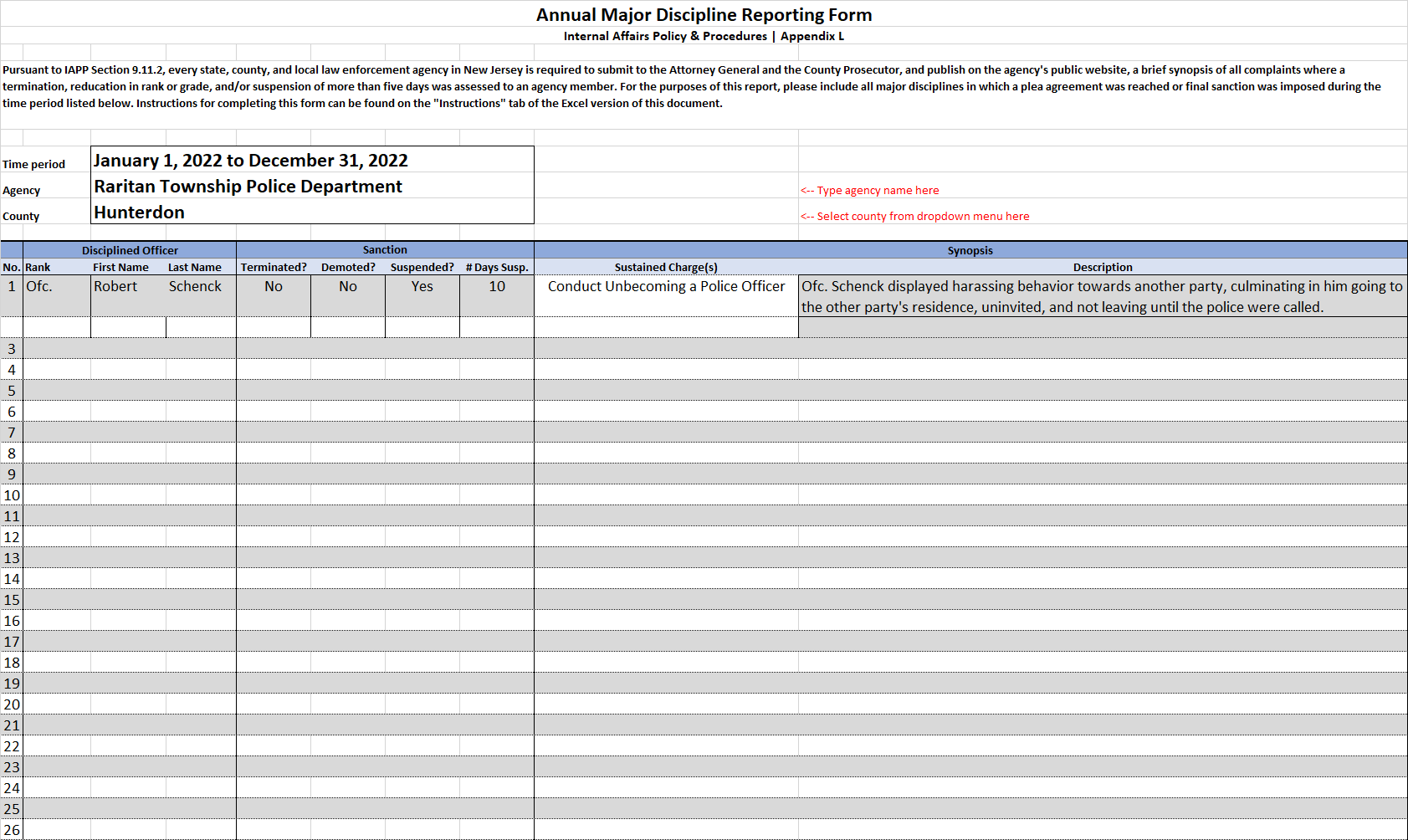The width and height of the screenshot is (1408, 840).
Task: Click the red 'Type agency name here' note
Action: coord(869,191)
